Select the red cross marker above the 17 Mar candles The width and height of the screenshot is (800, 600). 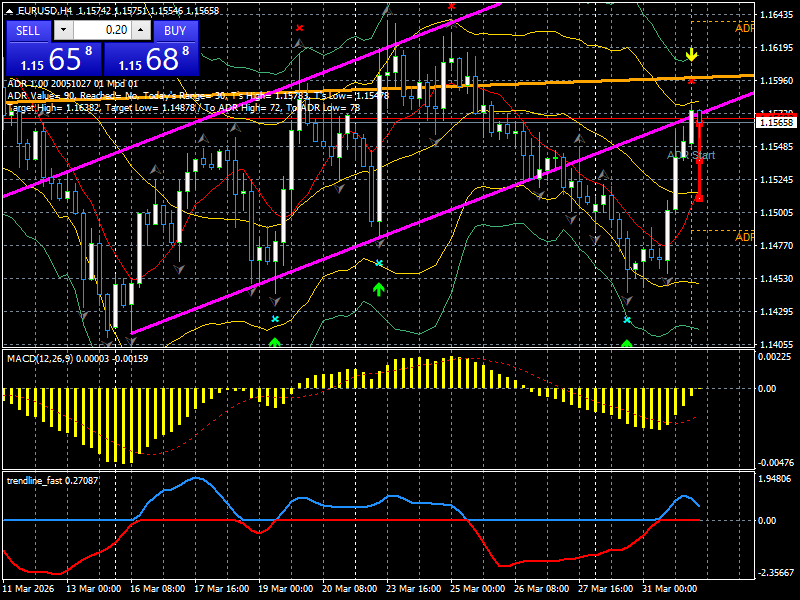pyautogui.click(x=299, y=28)
